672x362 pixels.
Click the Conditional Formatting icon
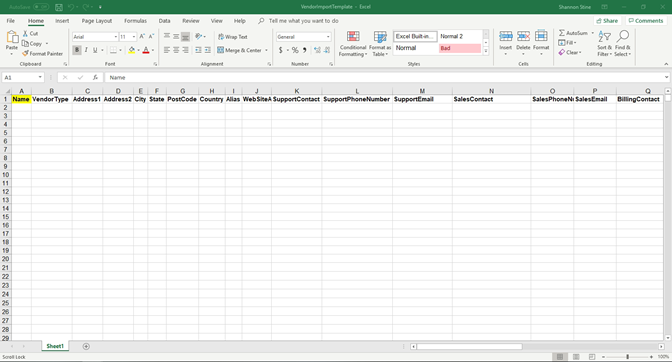pyautogui.click(x=353, y=36)
